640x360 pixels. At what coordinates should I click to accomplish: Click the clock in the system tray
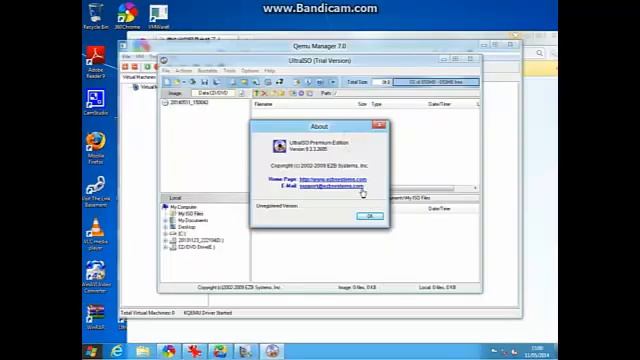pos(537,352)
